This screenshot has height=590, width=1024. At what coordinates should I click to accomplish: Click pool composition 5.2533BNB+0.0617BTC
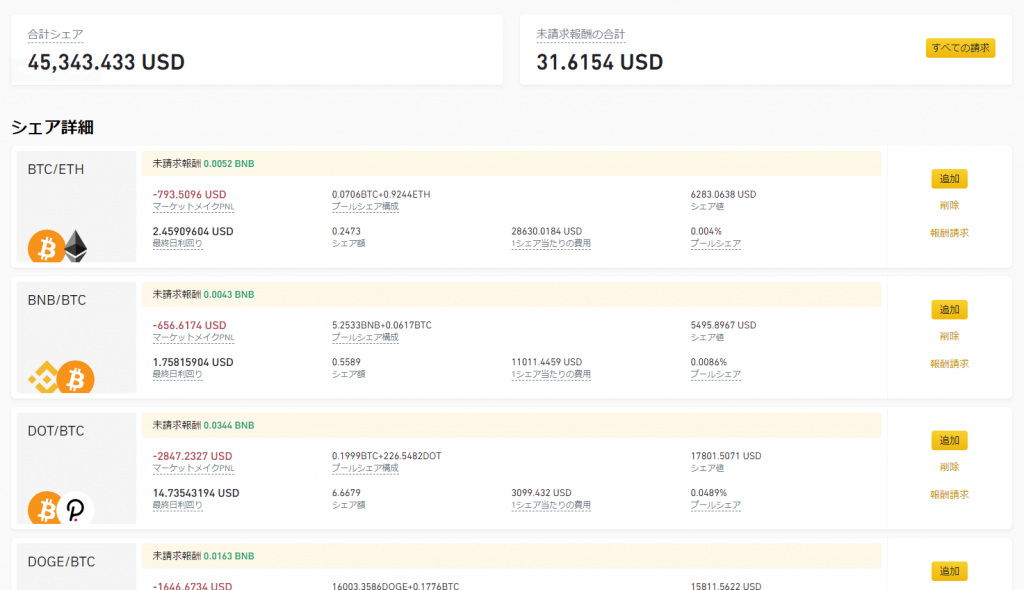coord(381,325)
